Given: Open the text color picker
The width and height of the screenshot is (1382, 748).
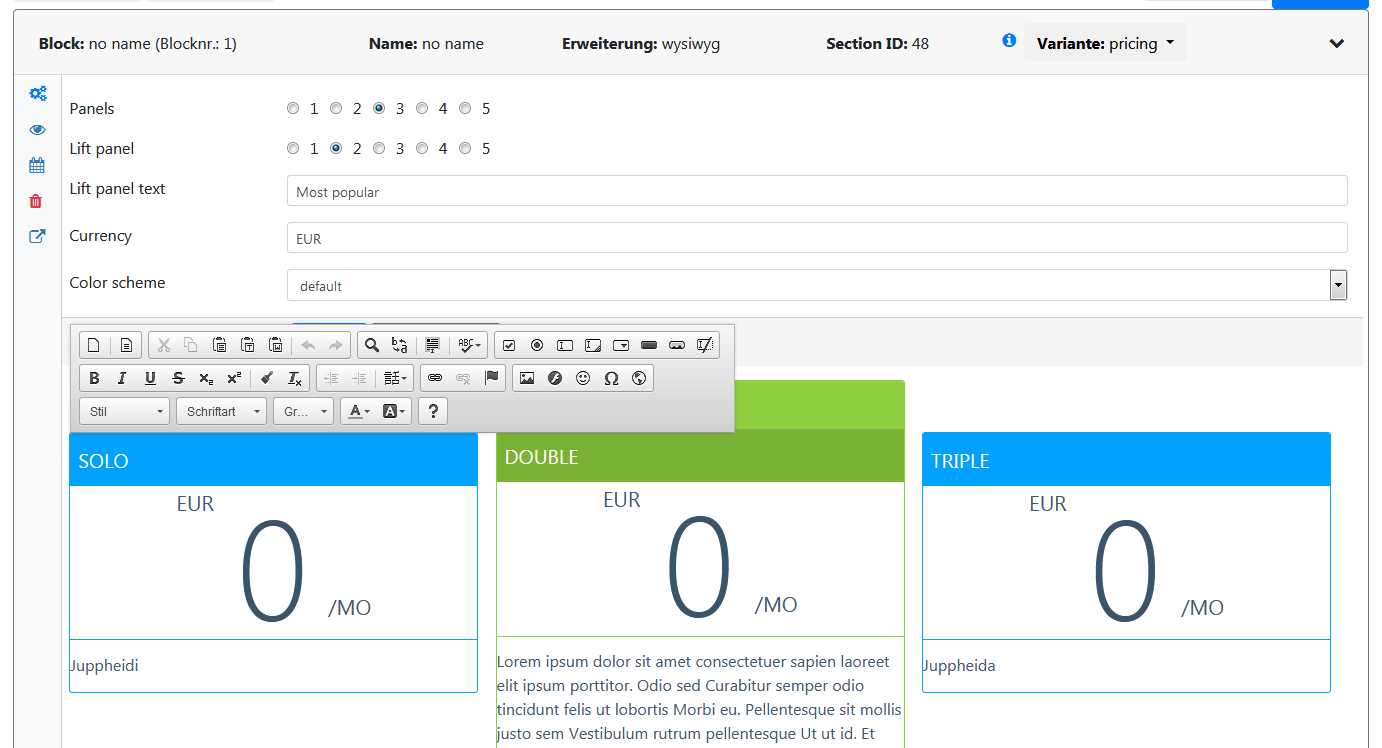Looking at the screenshot, I should tap(358, 411).
